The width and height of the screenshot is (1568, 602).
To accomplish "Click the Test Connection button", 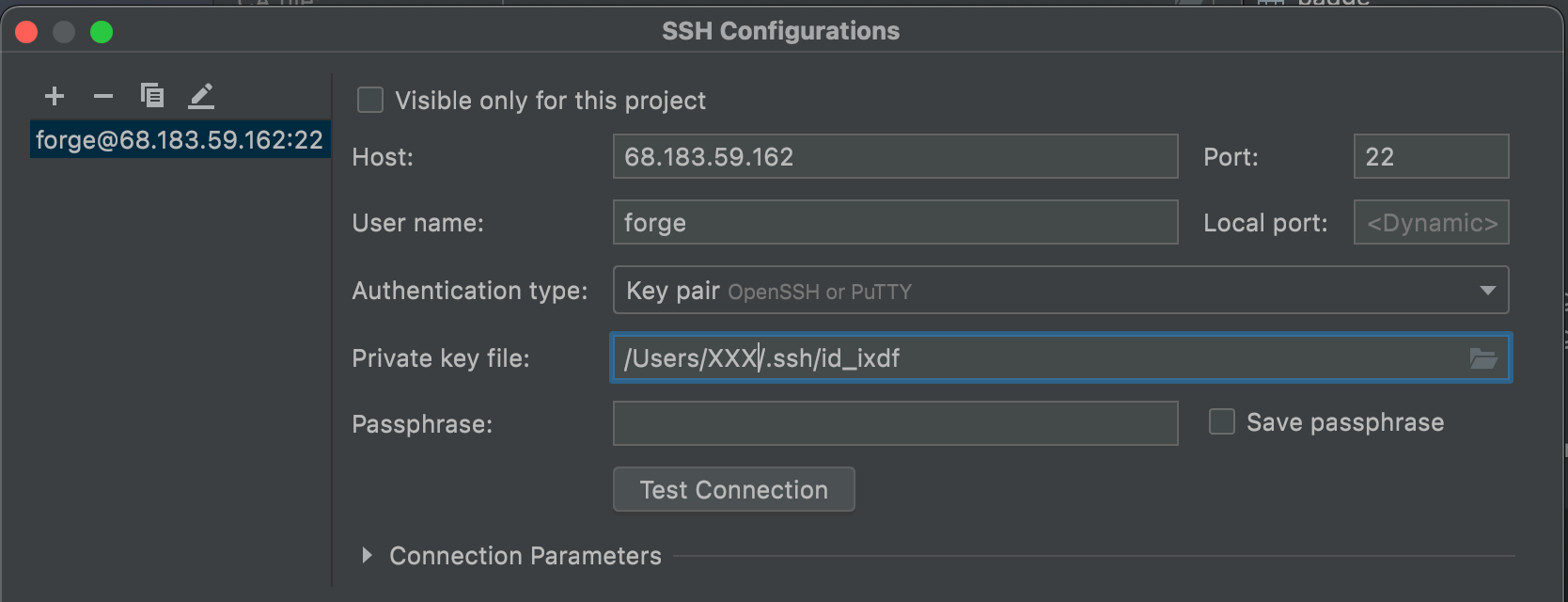I will pos(733,490).
